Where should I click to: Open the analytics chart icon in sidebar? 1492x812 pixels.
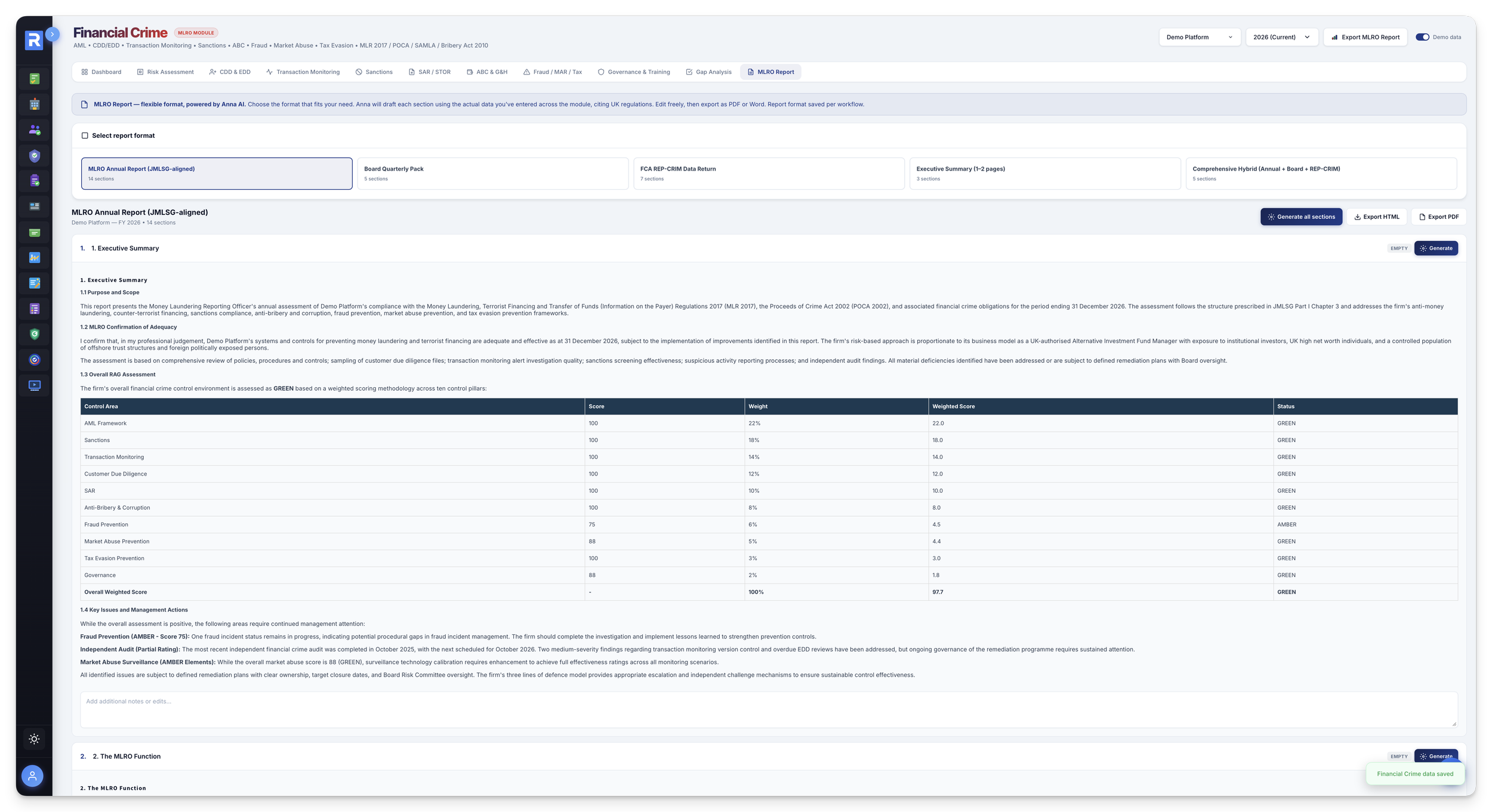pyautogui.click(x=34, y=258)
